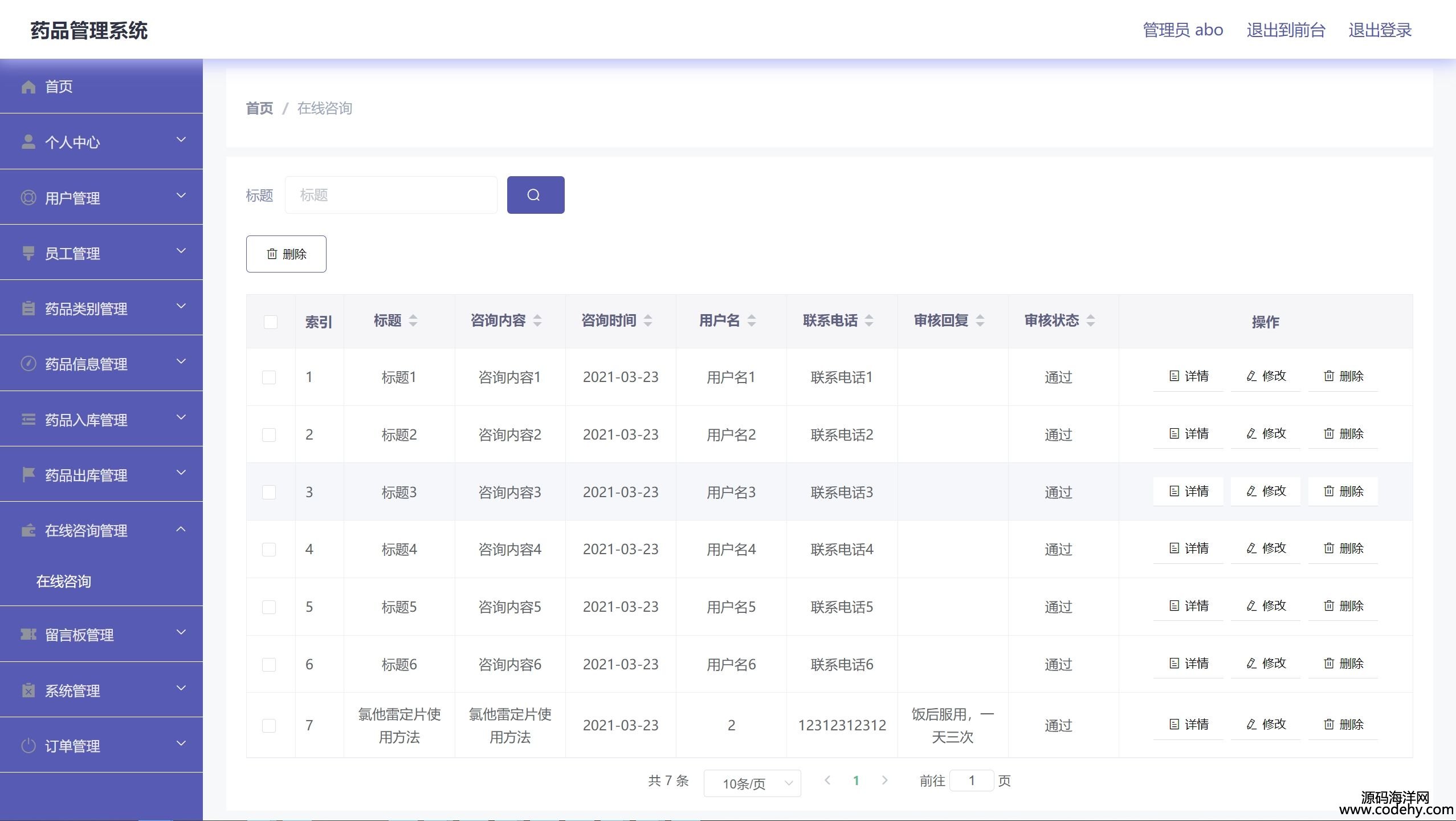Select the header select-all checkbox
The width and height of the screenshot is (1456, 821).
271,322
